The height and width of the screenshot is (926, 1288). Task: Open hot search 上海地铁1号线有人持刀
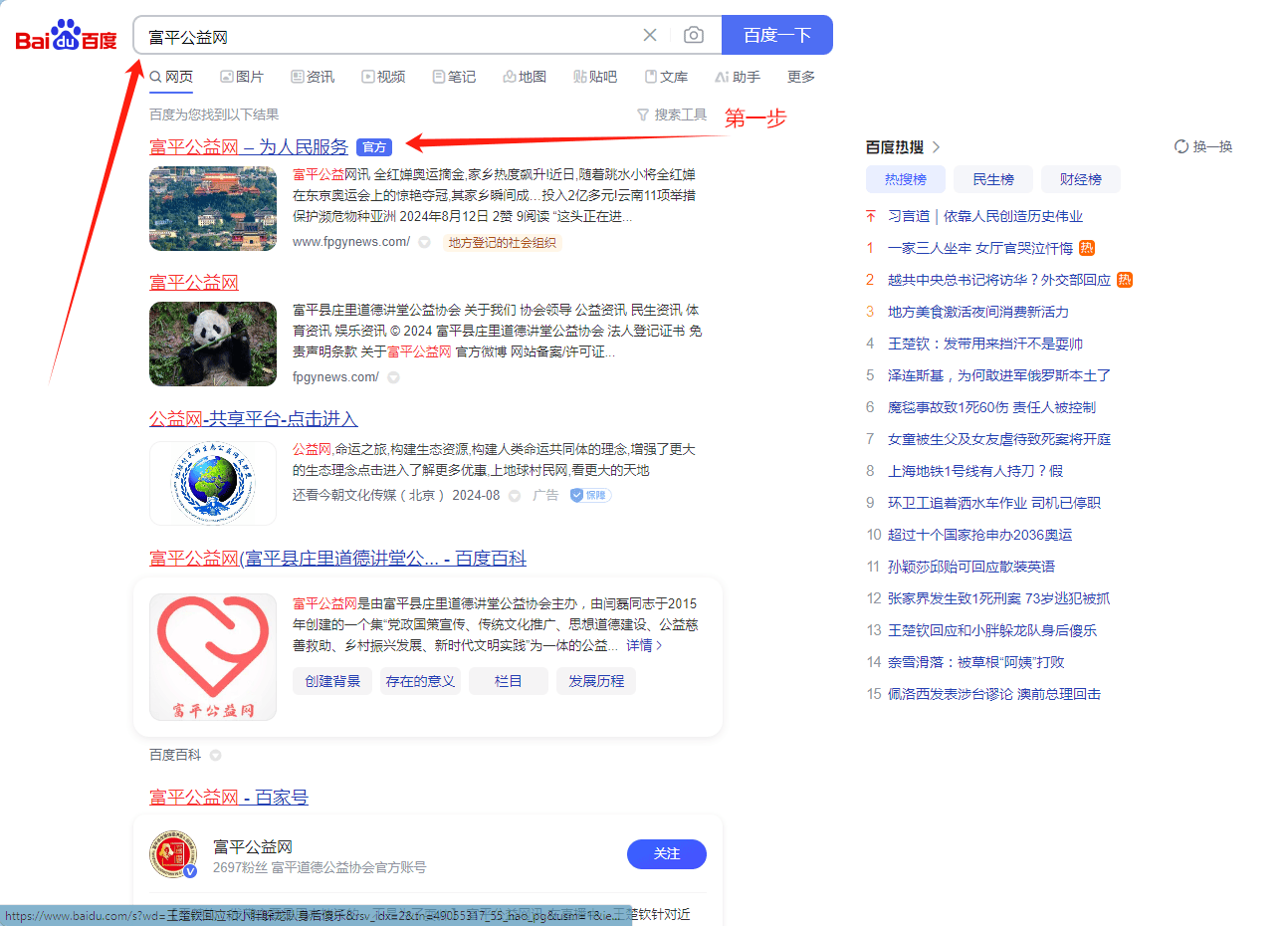click(975, 471)
